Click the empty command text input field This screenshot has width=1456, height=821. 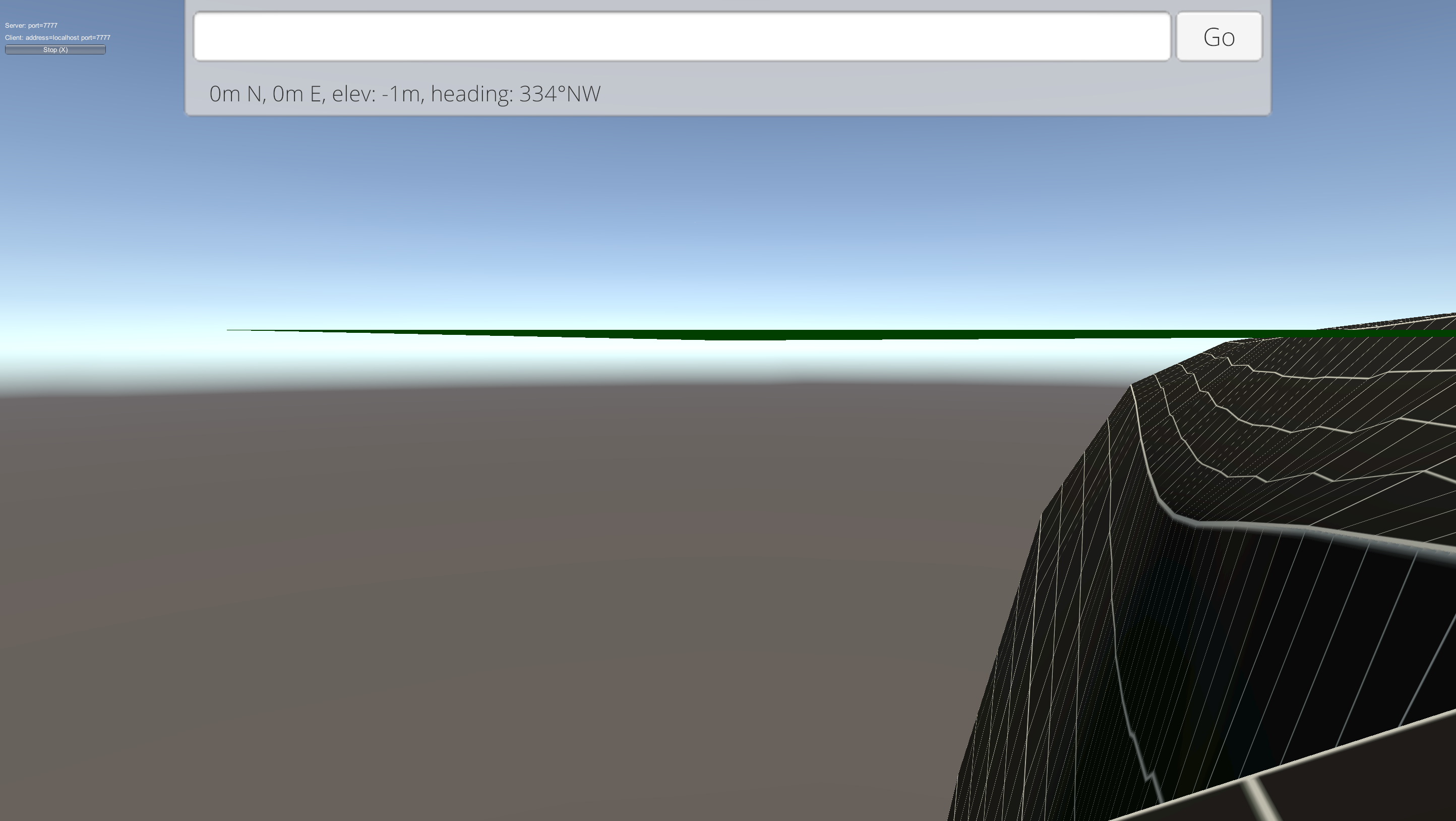click(681, 37)
